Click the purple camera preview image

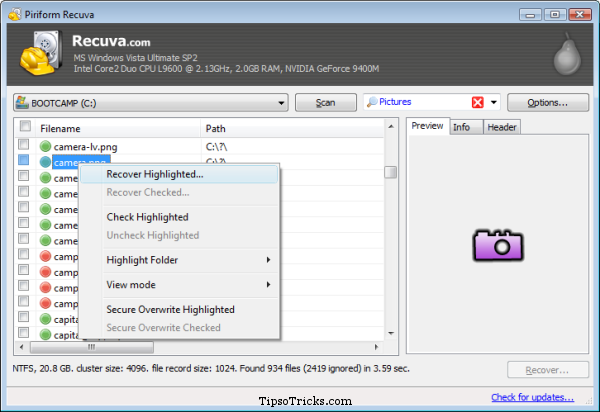(x=498, y=245)
